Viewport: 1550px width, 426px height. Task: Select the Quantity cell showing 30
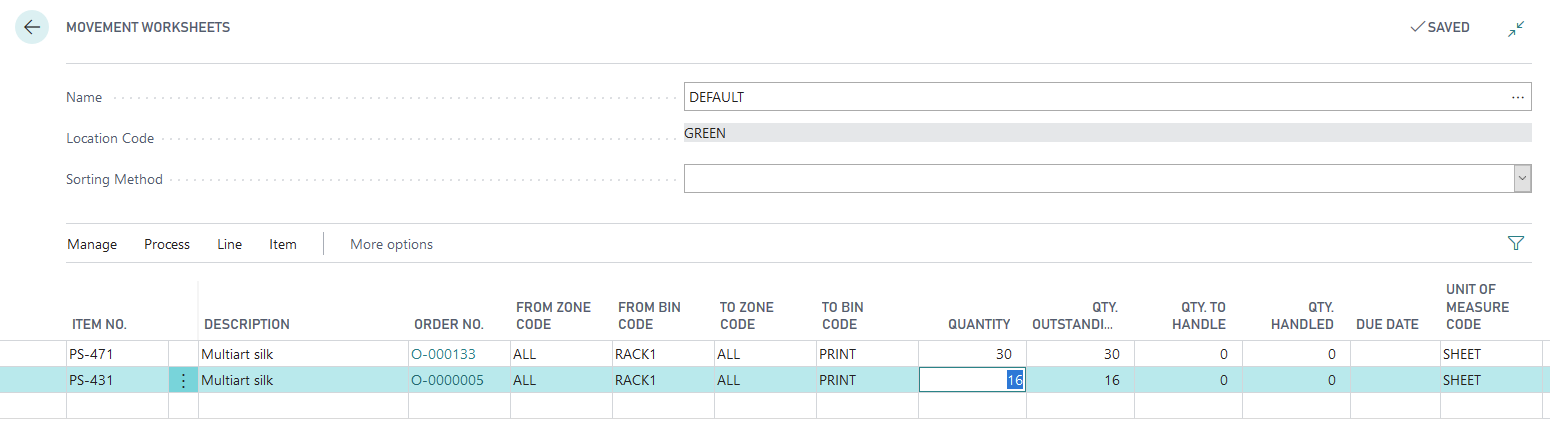[970, 354]
